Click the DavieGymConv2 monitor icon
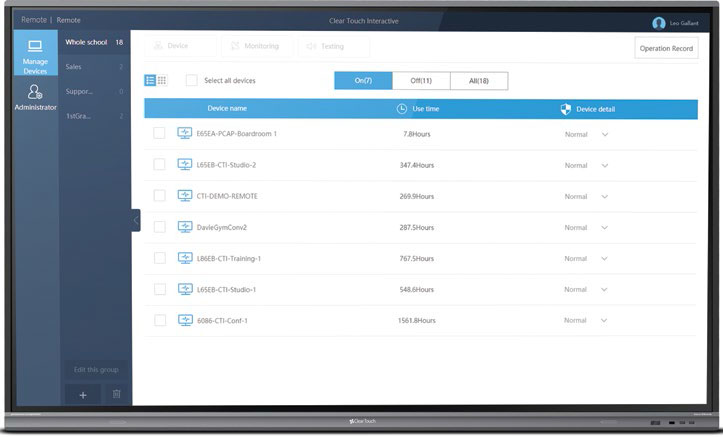The width and height of the screenshot is (723, 437). coord(185,227)
